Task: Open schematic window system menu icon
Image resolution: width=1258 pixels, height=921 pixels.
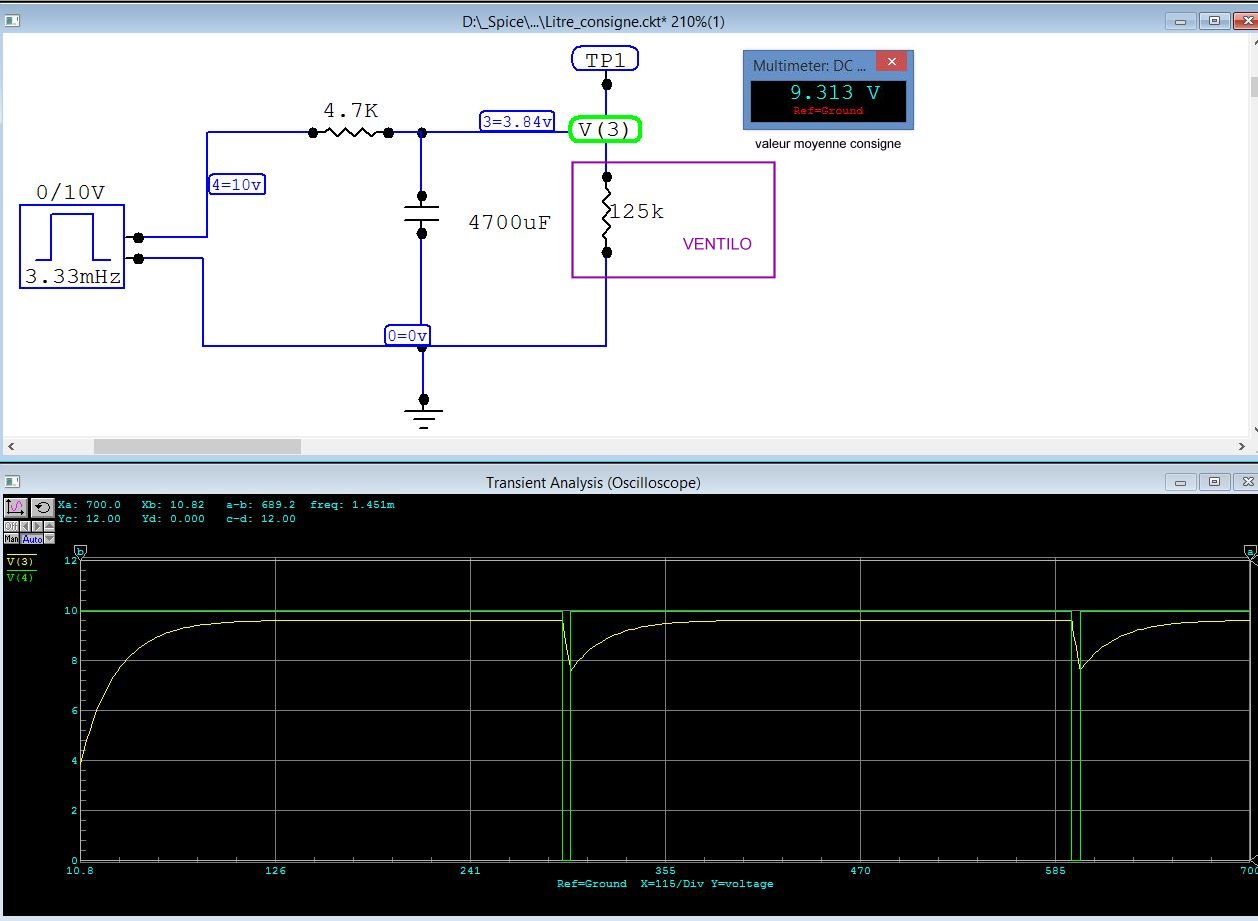Action: 13,21
